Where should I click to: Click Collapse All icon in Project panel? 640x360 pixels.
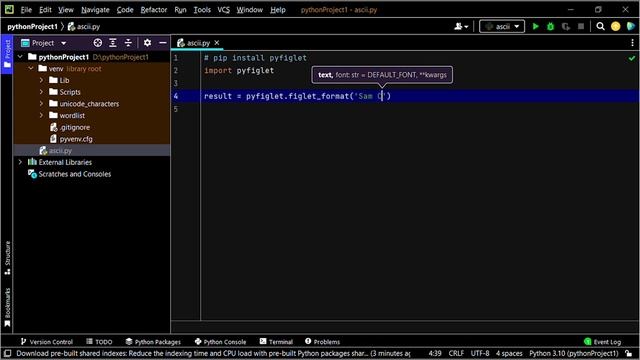pyautogui.click(x=128, y=43)
